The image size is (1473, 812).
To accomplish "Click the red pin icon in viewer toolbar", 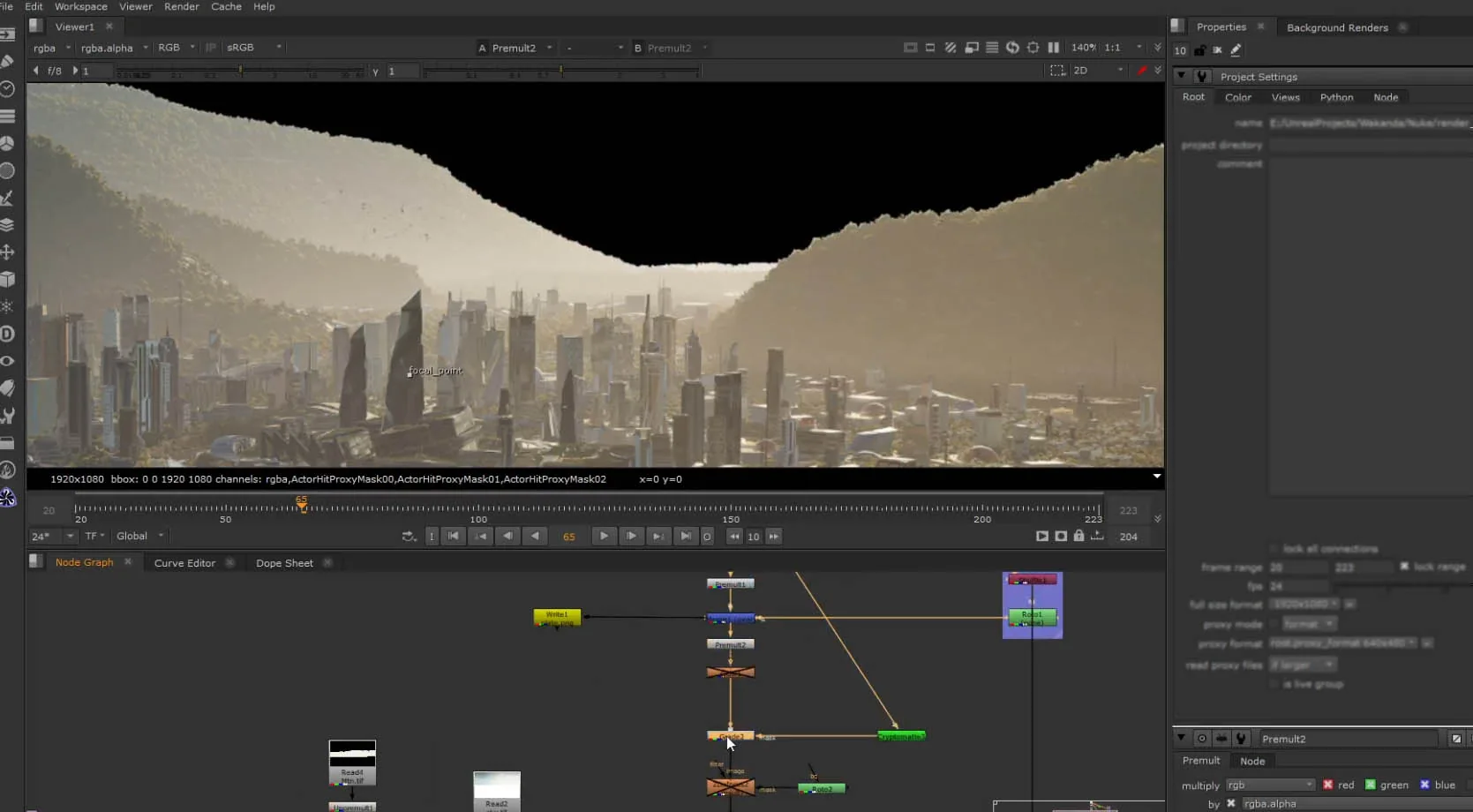I will click(x=1142, y=71).
